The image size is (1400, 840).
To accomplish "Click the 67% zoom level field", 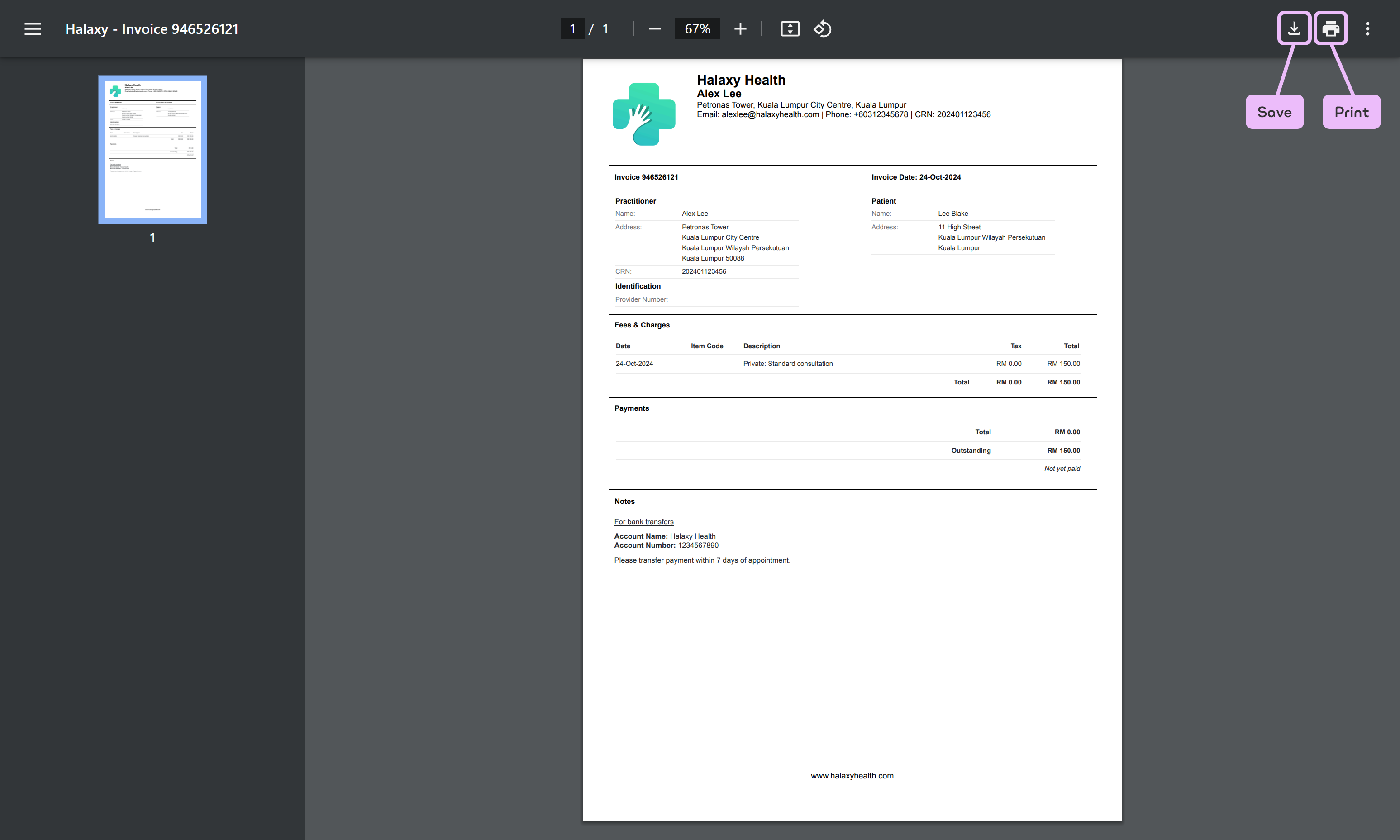I will coord(697,29).
